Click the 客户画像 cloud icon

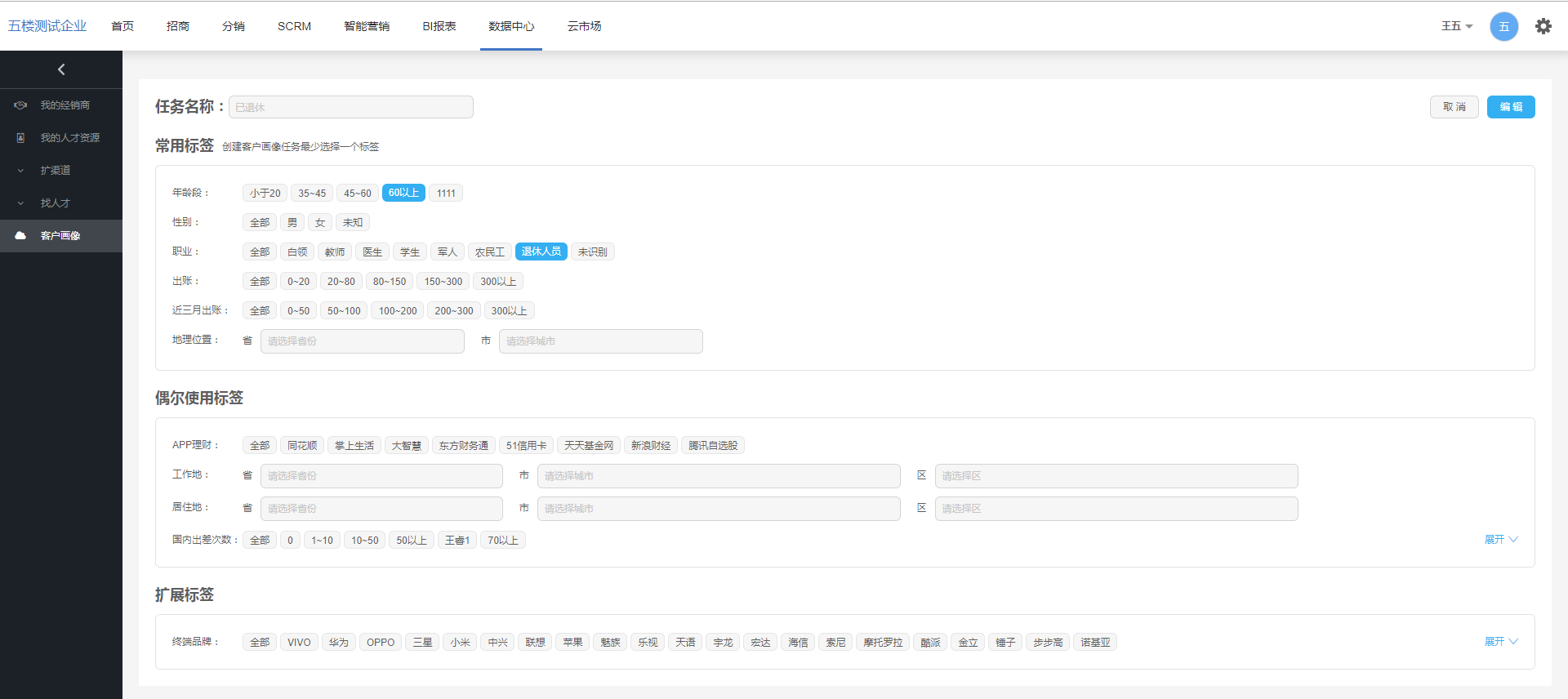21,236
